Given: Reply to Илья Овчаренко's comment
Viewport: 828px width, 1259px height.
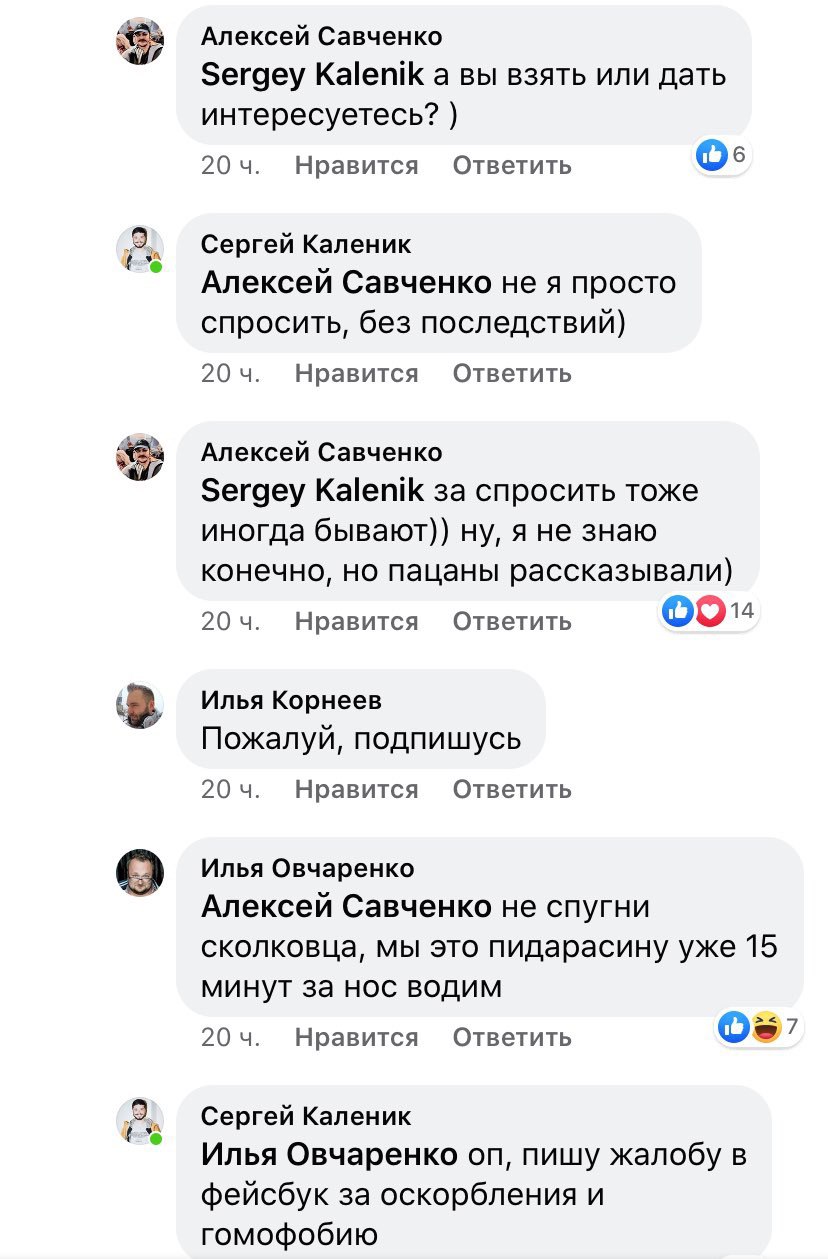Looking at the screenshot, I should point(512,1037).
